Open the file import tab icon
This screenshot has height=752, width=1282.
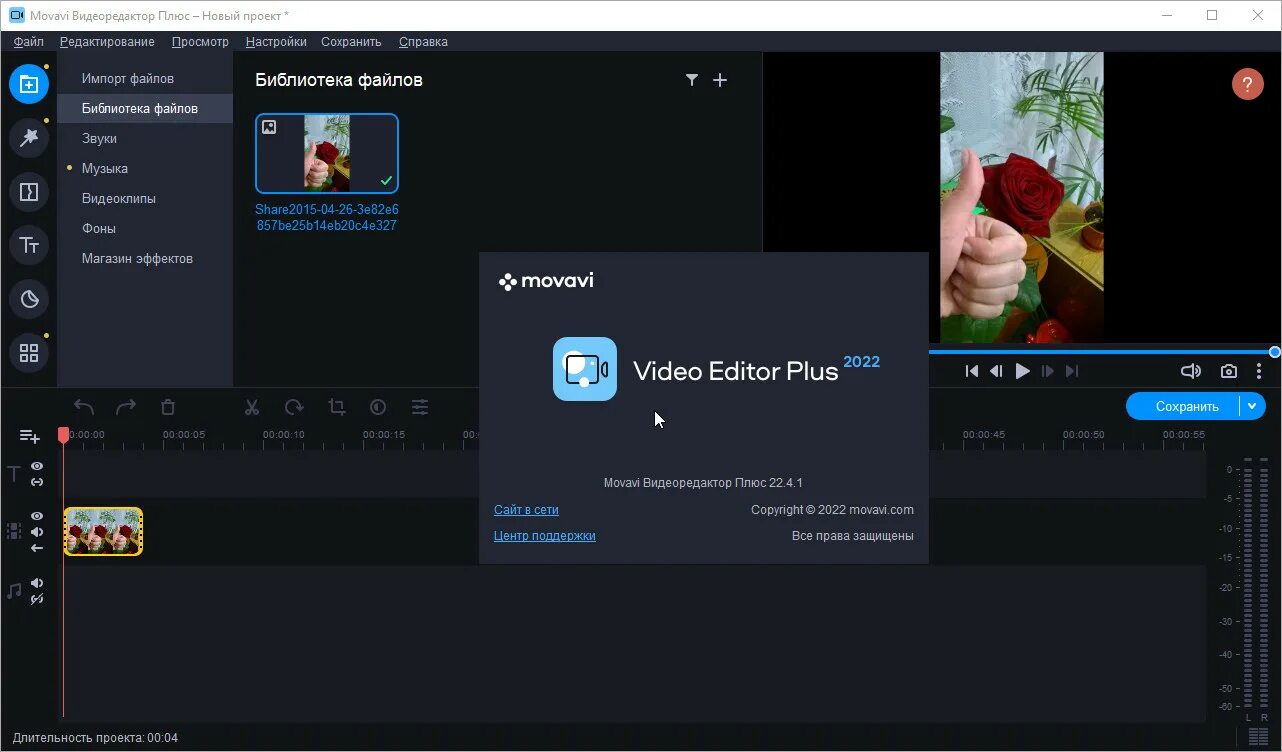click(29, 84)
